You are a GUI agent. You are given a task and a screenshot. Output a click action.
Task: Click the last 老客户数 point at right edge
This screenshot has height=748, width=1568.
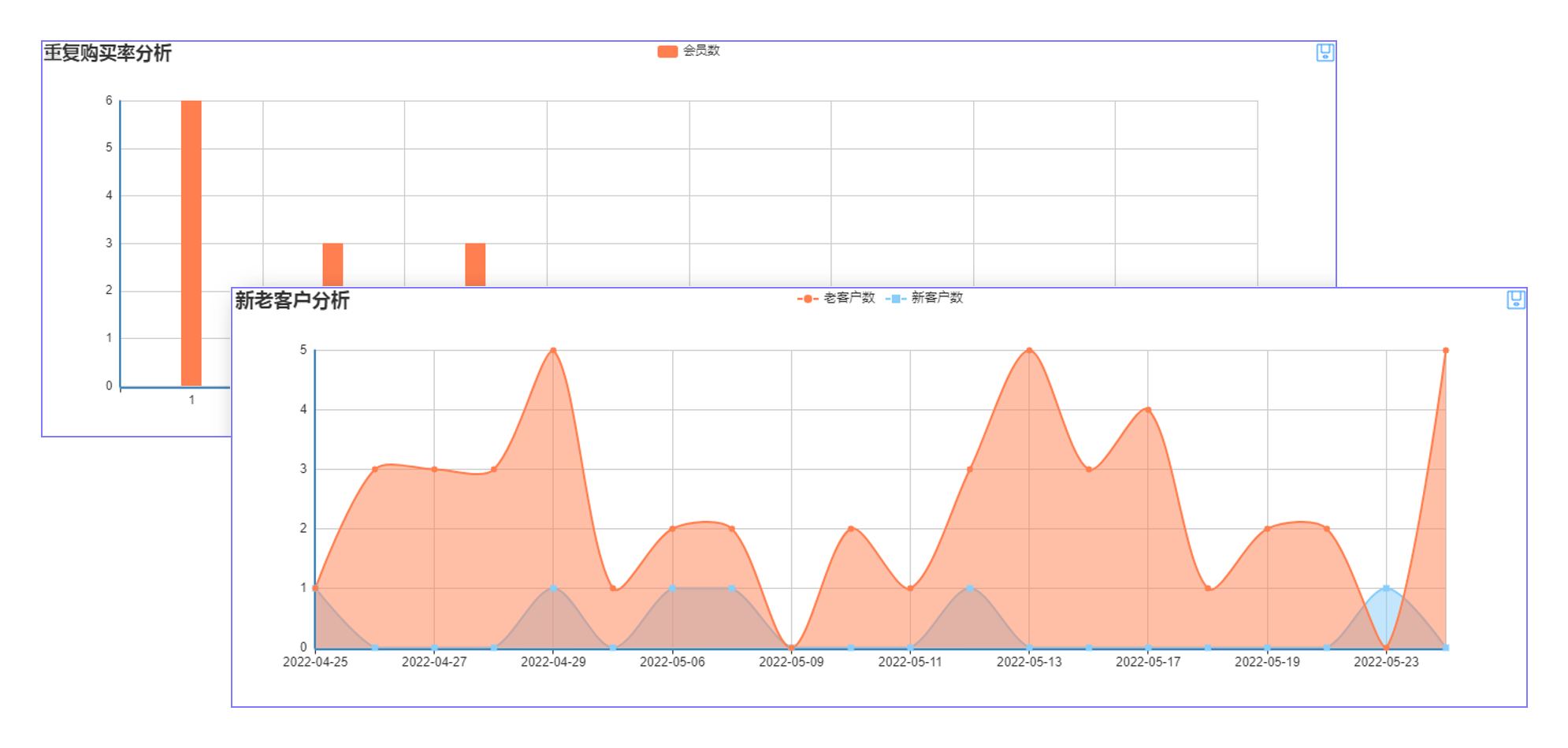click(x=1445, y=351)
